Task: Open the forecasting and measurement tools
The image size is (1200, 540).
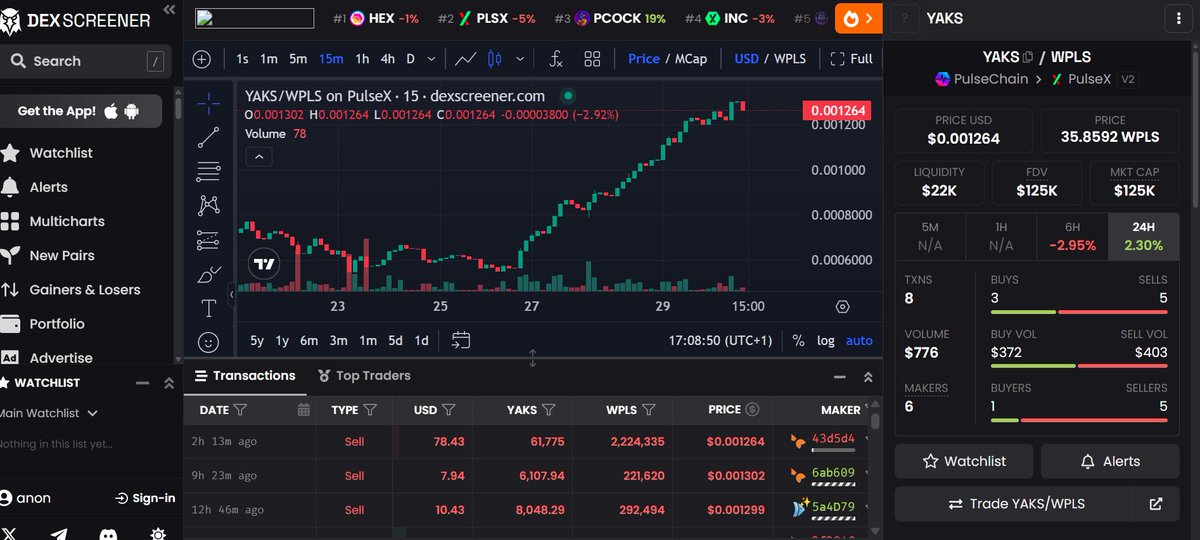Action: [208, 239]
